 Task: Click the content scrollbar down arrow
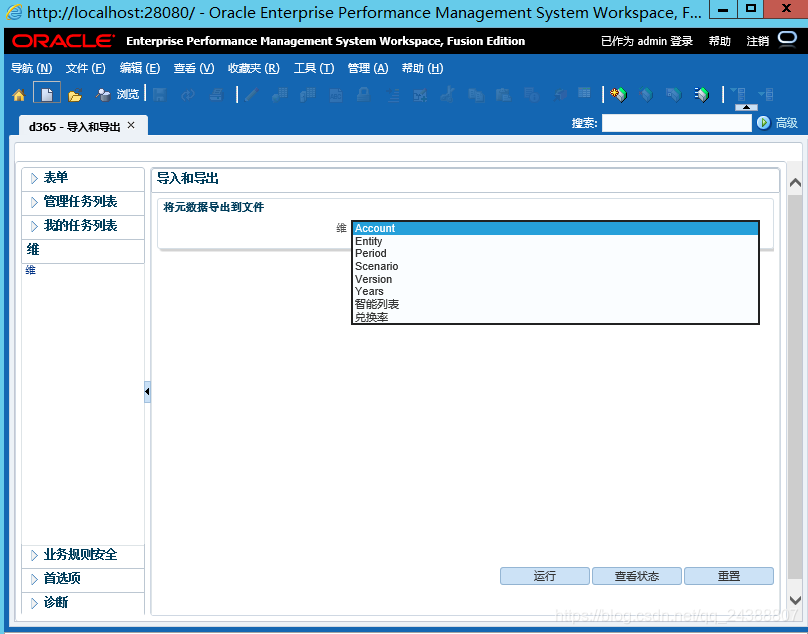click(795, 600)
